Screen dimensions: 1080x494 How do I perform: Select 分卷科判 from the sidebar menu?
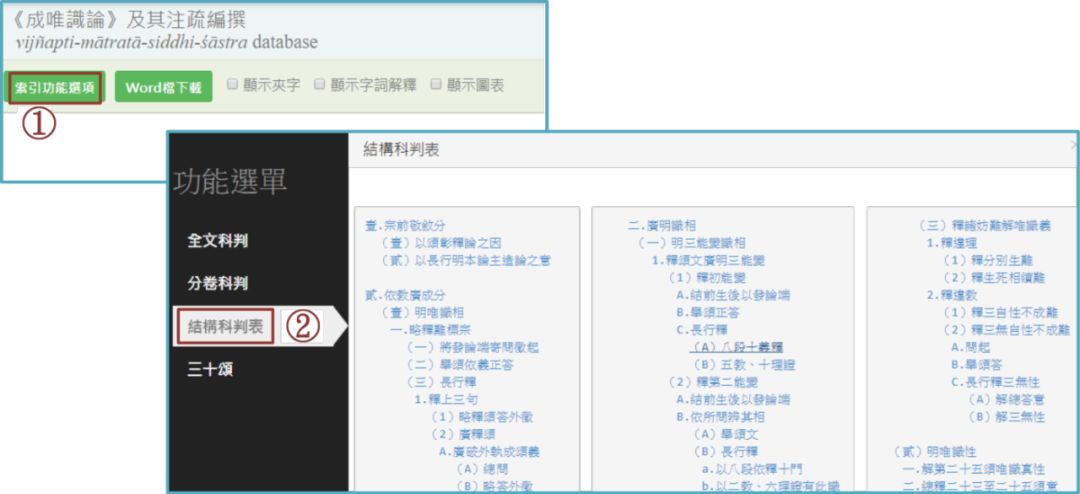[217, 283]
